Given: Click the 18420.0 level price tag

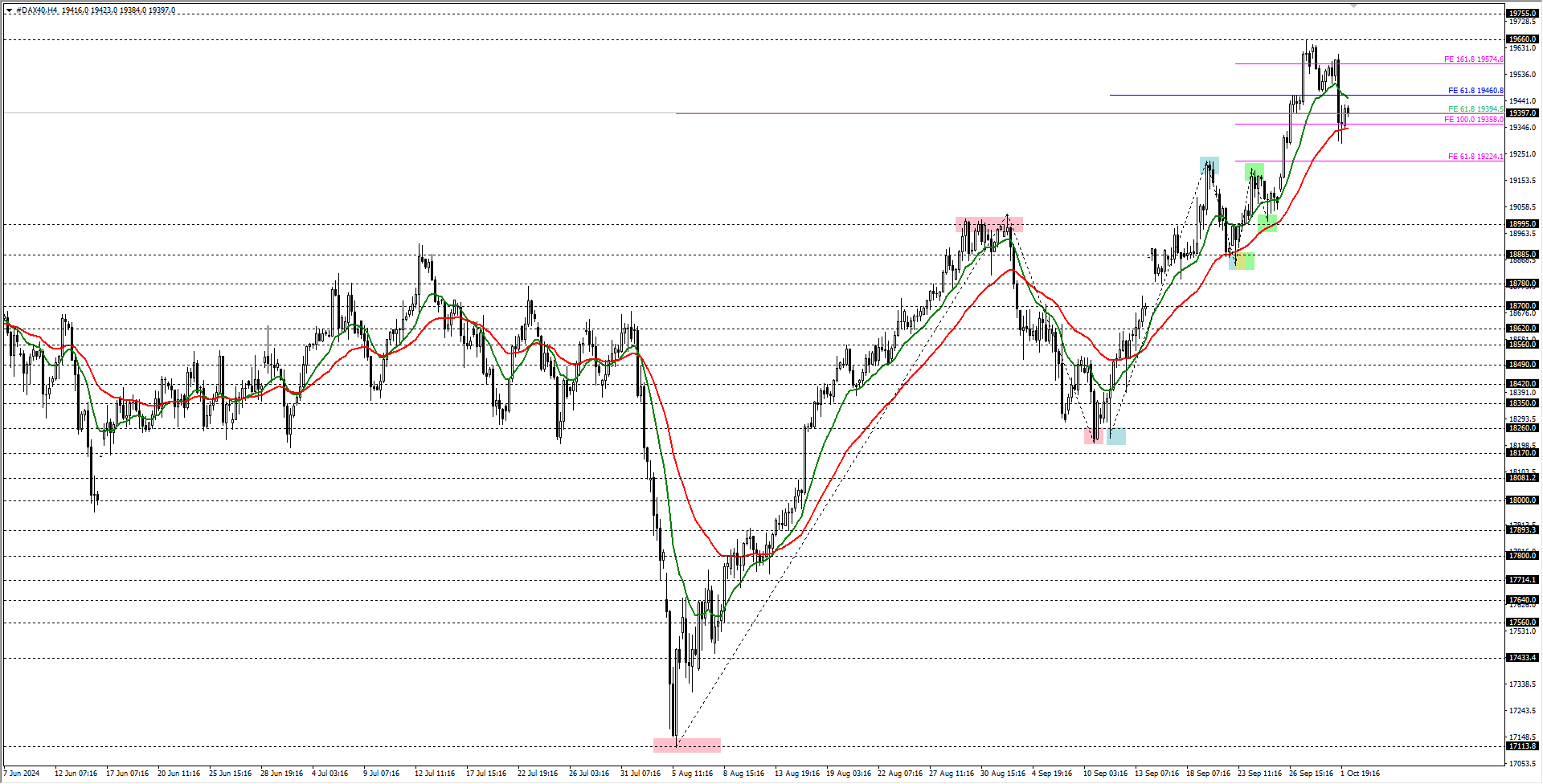Looking at the screenshot, I should pyautogui.click(x=1522, y=384).
